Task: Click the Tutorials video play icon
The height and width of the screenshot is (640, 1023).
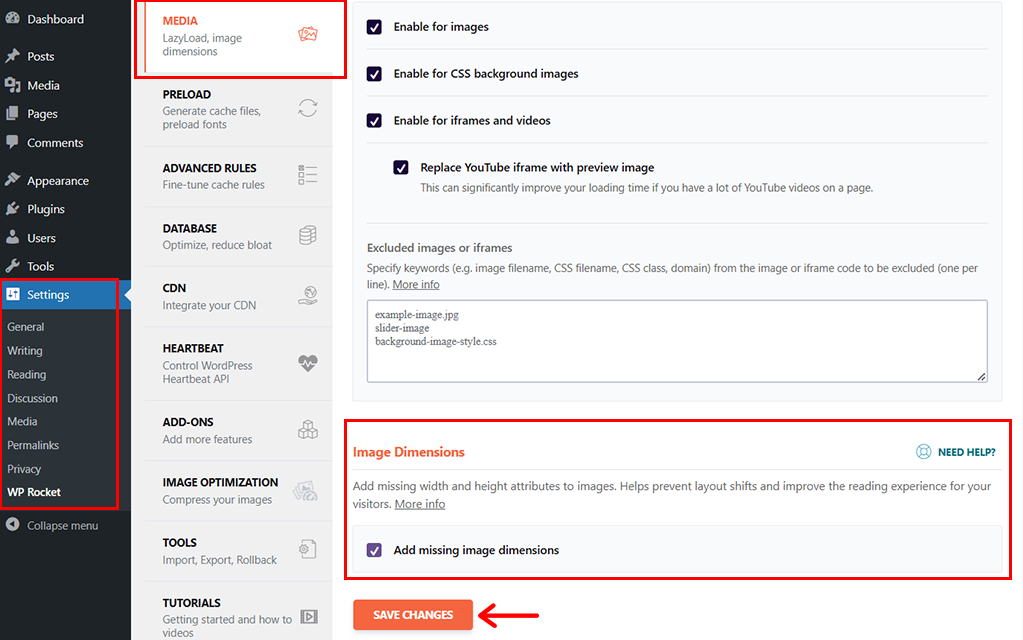Action: click(x=309, y=617)
